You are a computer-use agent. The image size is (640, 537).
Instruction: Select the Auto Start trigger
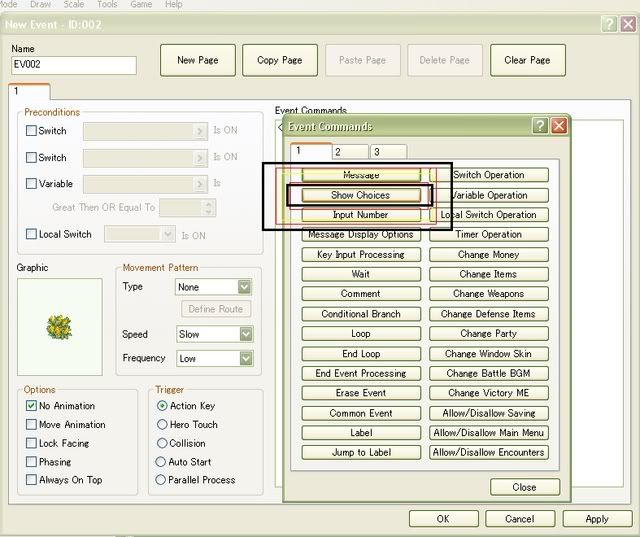coord(161,462)
